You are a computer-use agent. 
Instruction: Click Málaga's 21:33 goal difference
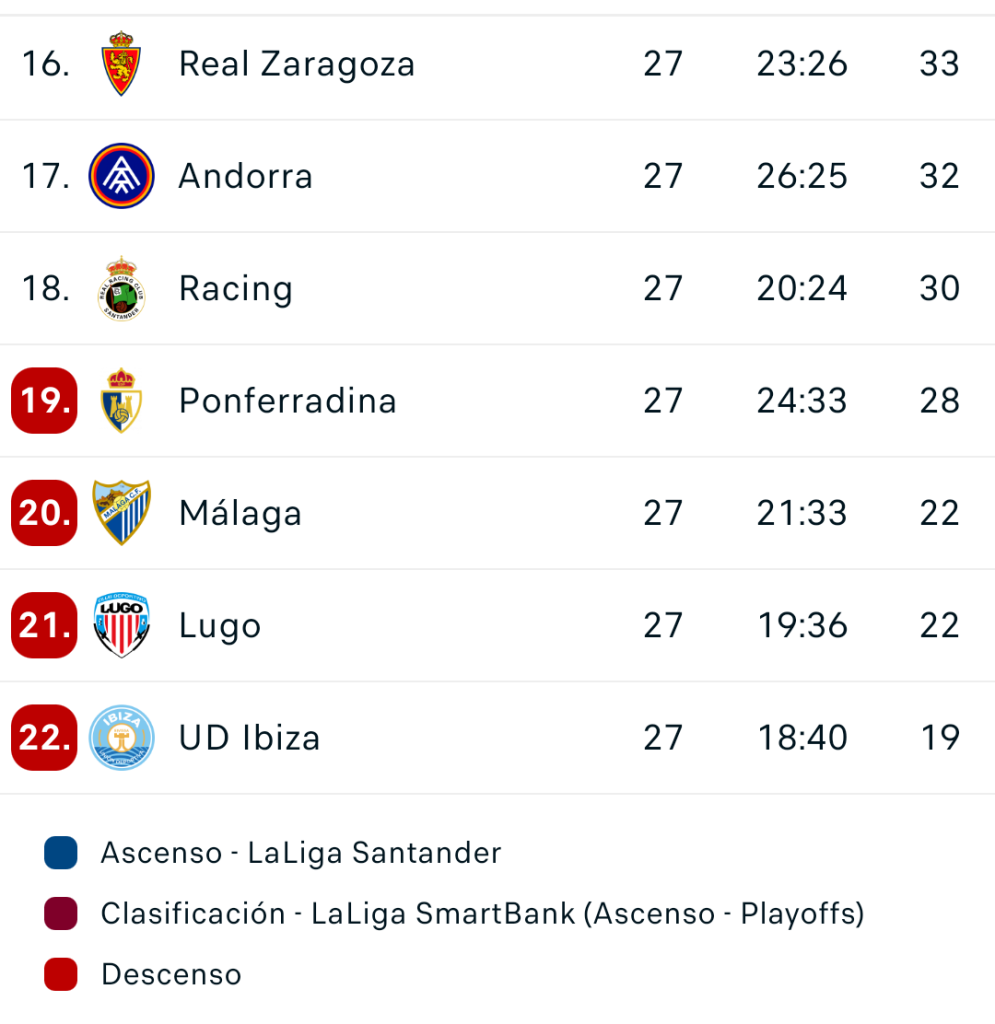802,513
